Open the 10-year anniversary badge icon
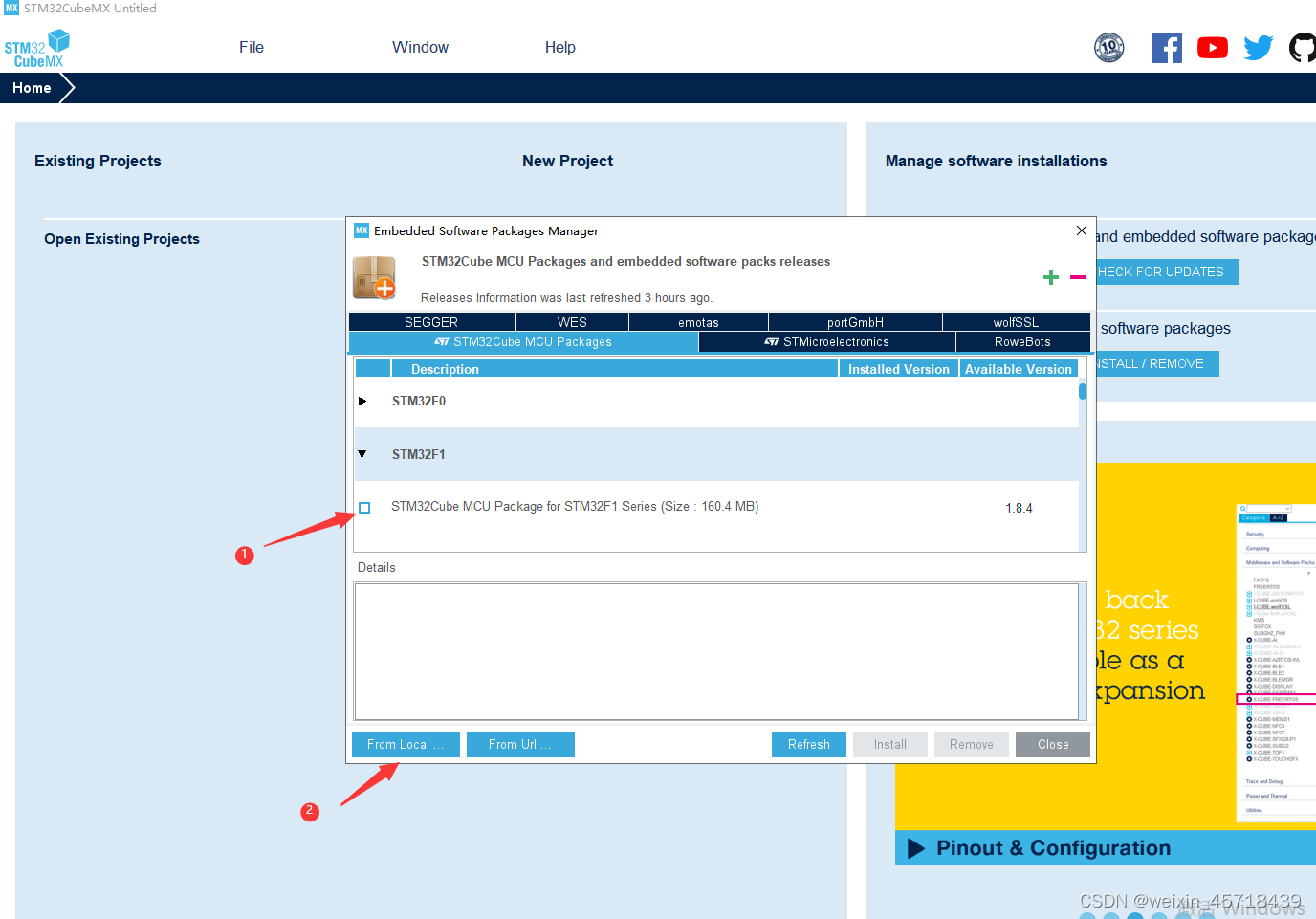This screenshot has height=919, width=1316. [x=1109, y=47]
